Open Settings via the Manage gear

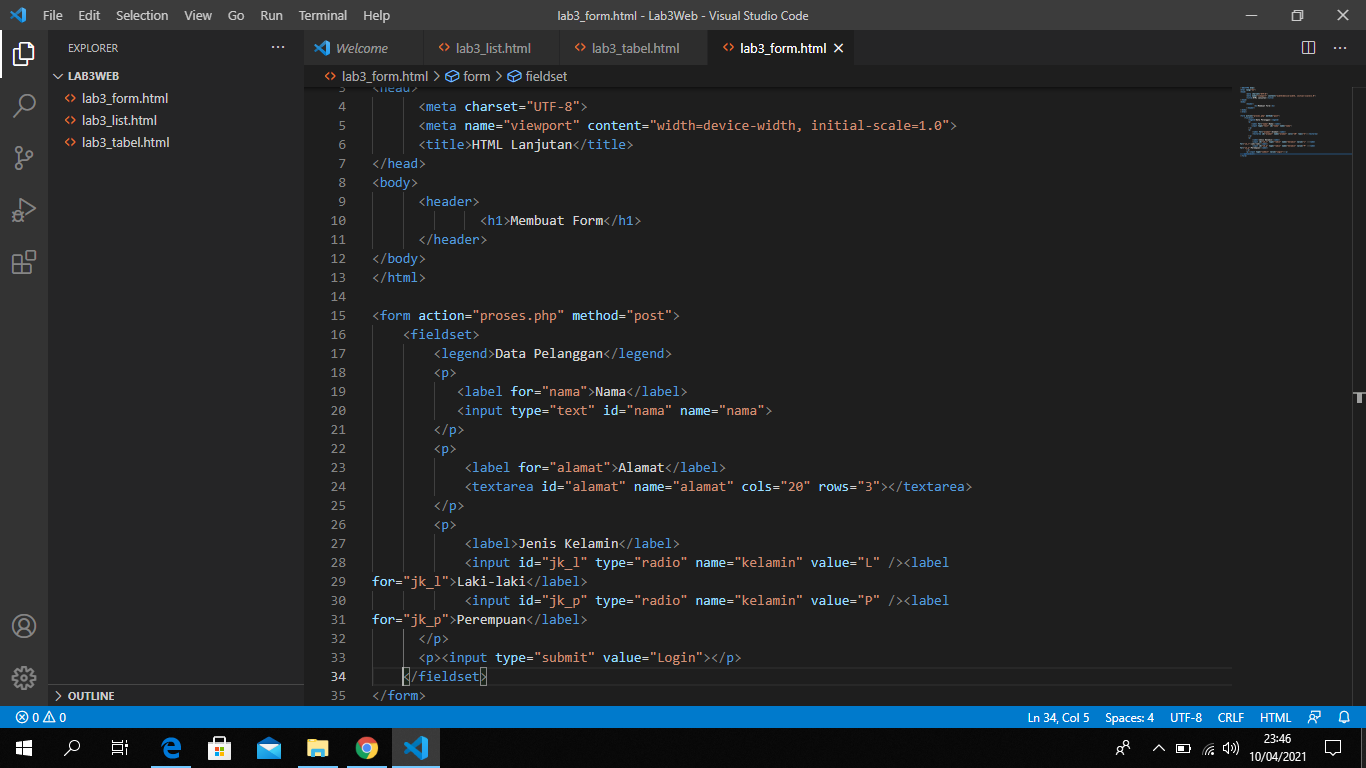tap(24, 678)
